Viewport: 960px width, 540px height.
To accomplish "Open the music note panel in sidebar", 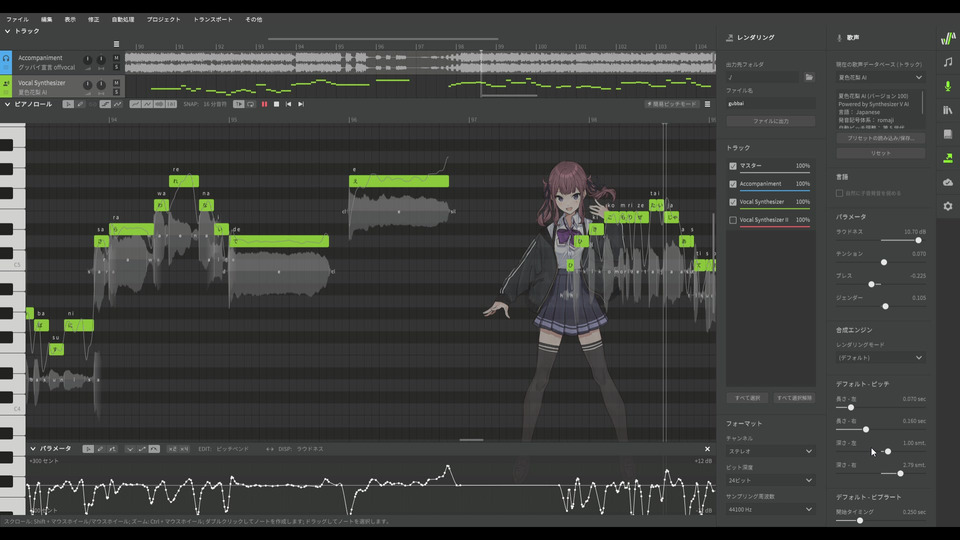I will click(x=947, y=62).
